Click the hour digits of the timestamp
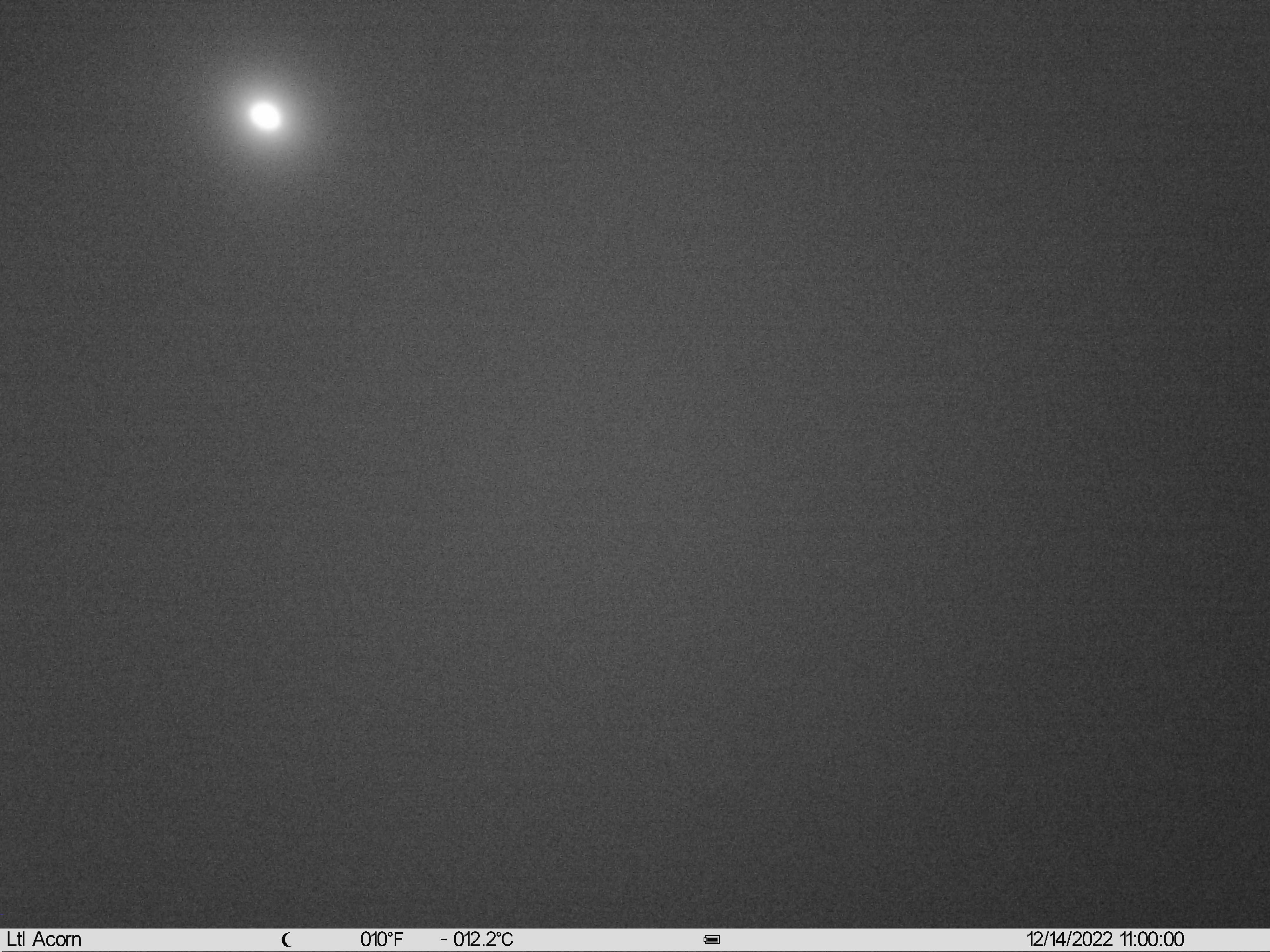The image size is (1270, 952). [1127, 939]
